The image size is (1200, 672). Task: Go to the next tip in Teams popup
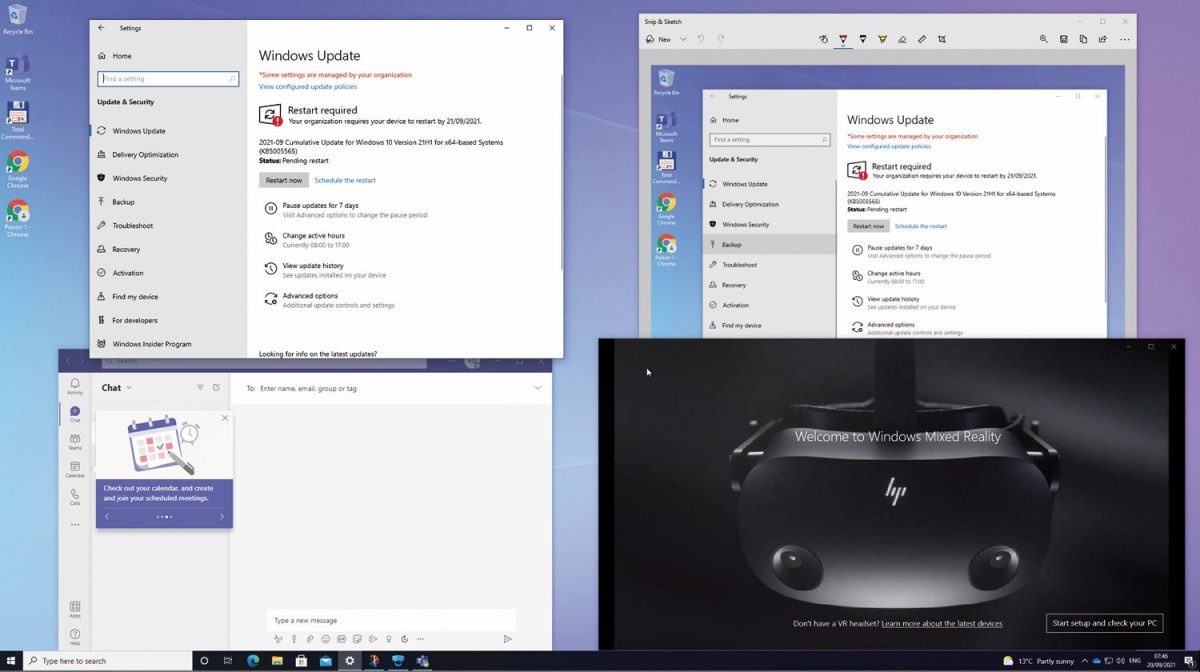(x=222, y=517)
